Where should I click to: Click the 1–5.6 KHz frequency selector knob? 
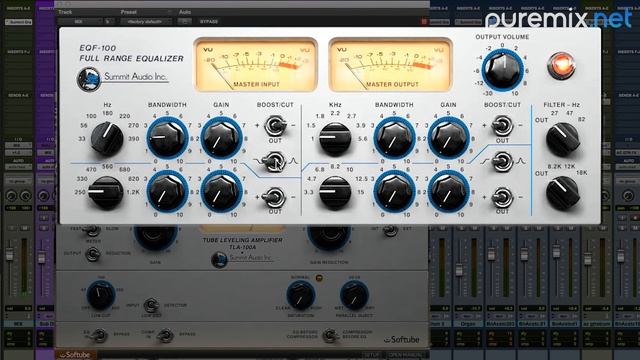pos(335,139)
